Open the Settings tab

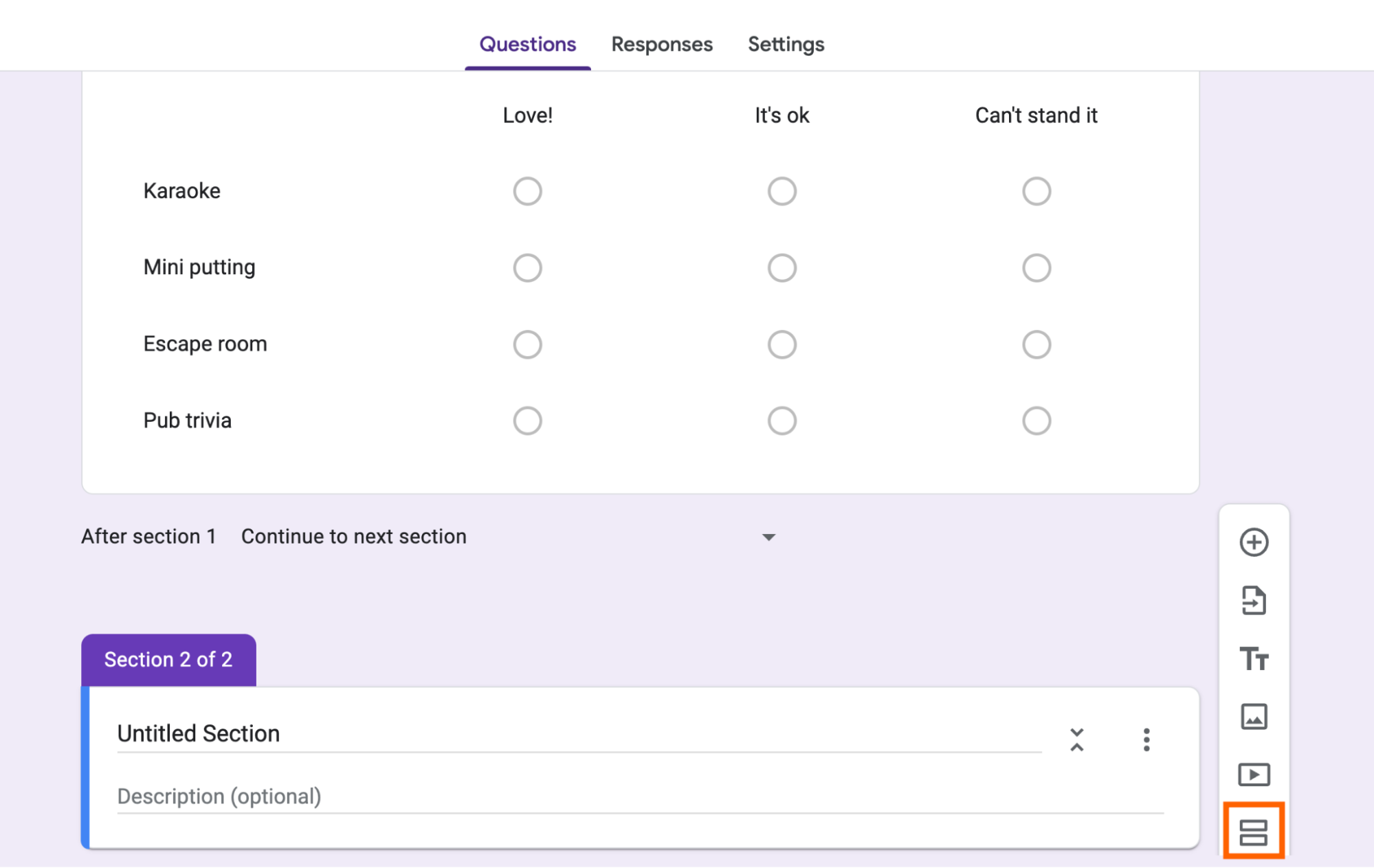click(786, 43)
